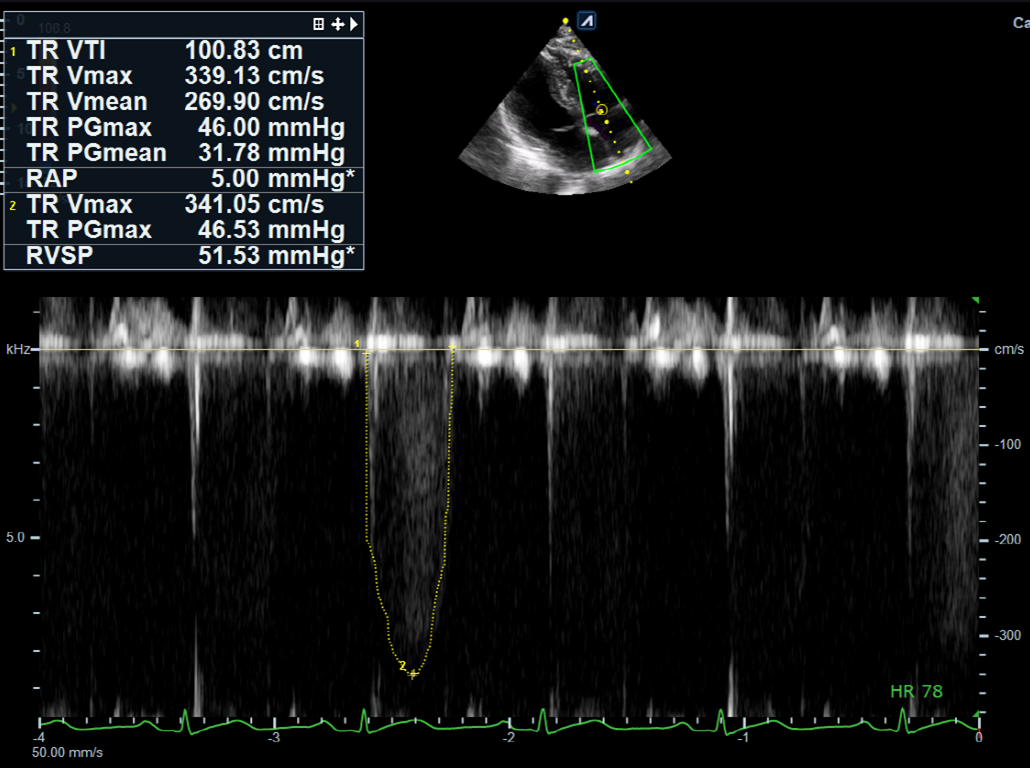The width and height of the screenshot is (1030, 768).
Task: Click the red 0 time marker at right
Action: click(979, 737)
